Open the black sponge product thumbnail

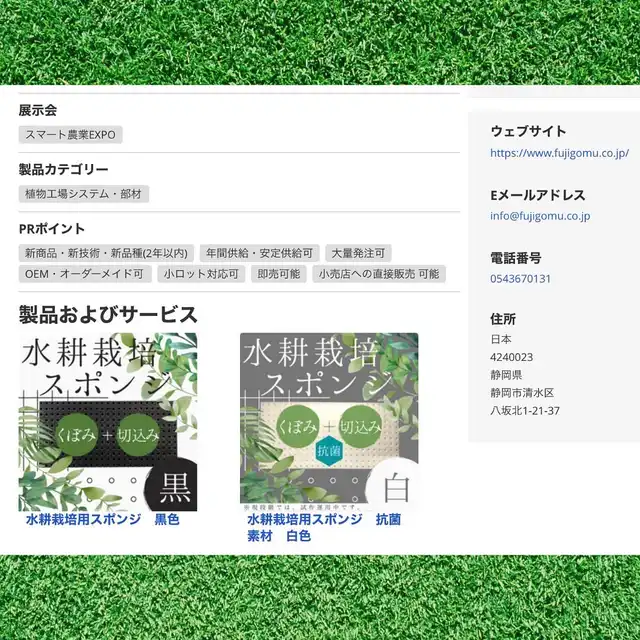[x=108, y=422]
